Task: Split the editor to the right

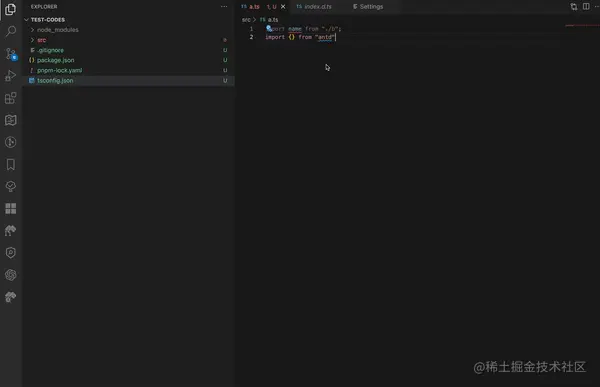Action: tap(586, 7)
